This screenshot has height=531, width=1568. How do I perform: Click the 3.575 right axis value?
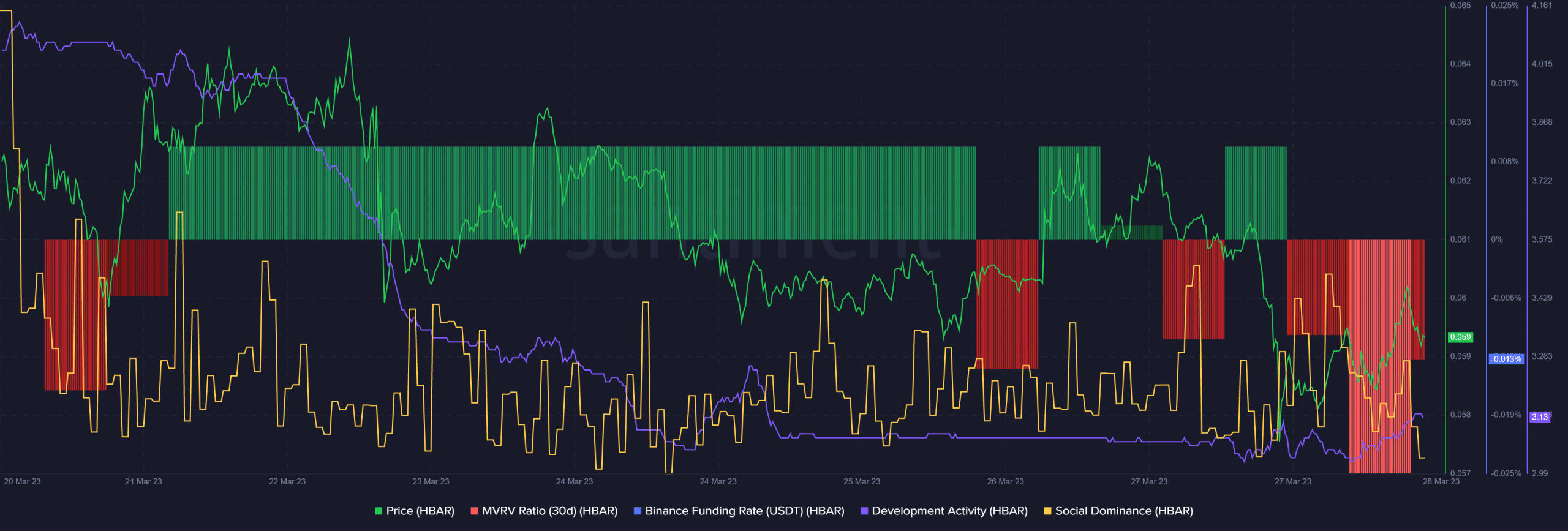coord(1542,239)
